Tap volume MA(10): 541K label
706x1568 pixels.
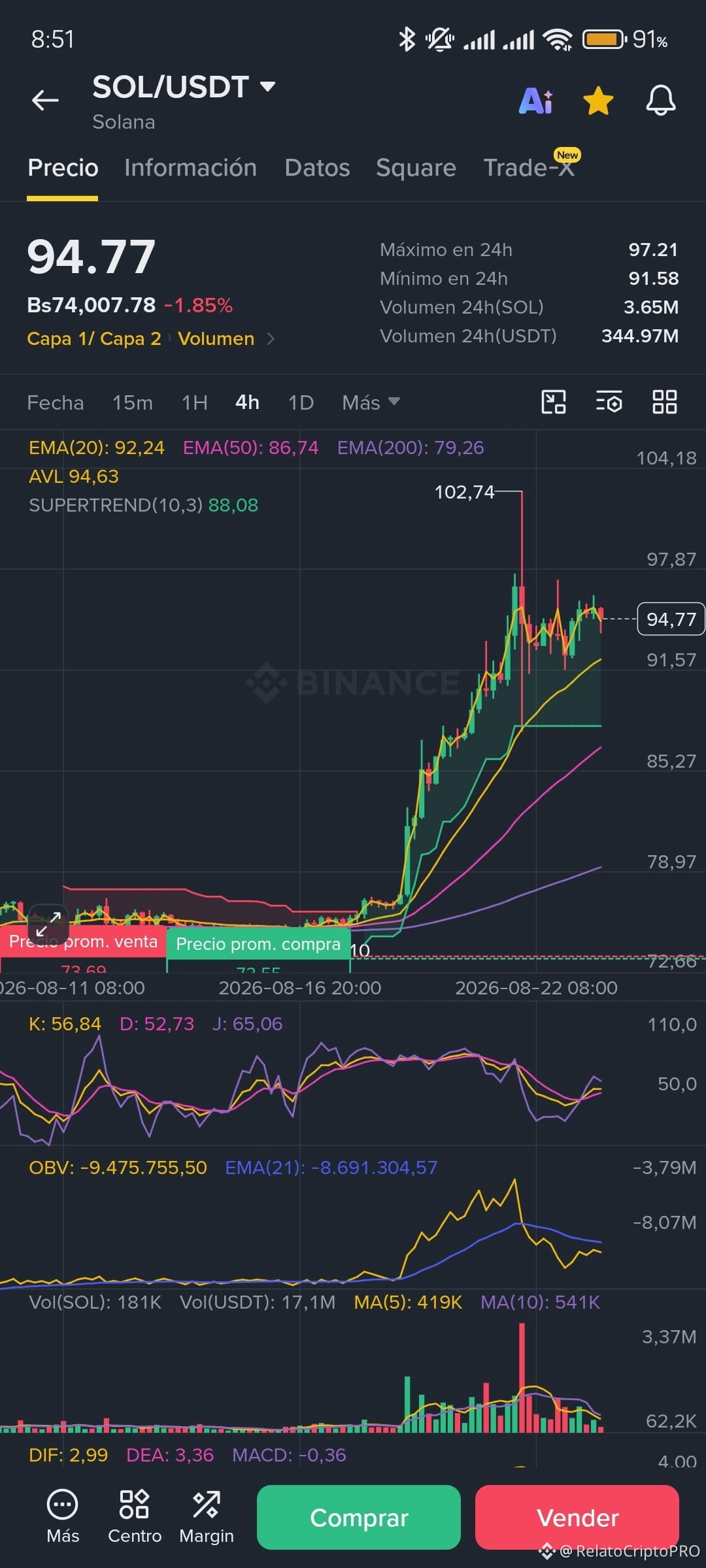pos(540,1302)
